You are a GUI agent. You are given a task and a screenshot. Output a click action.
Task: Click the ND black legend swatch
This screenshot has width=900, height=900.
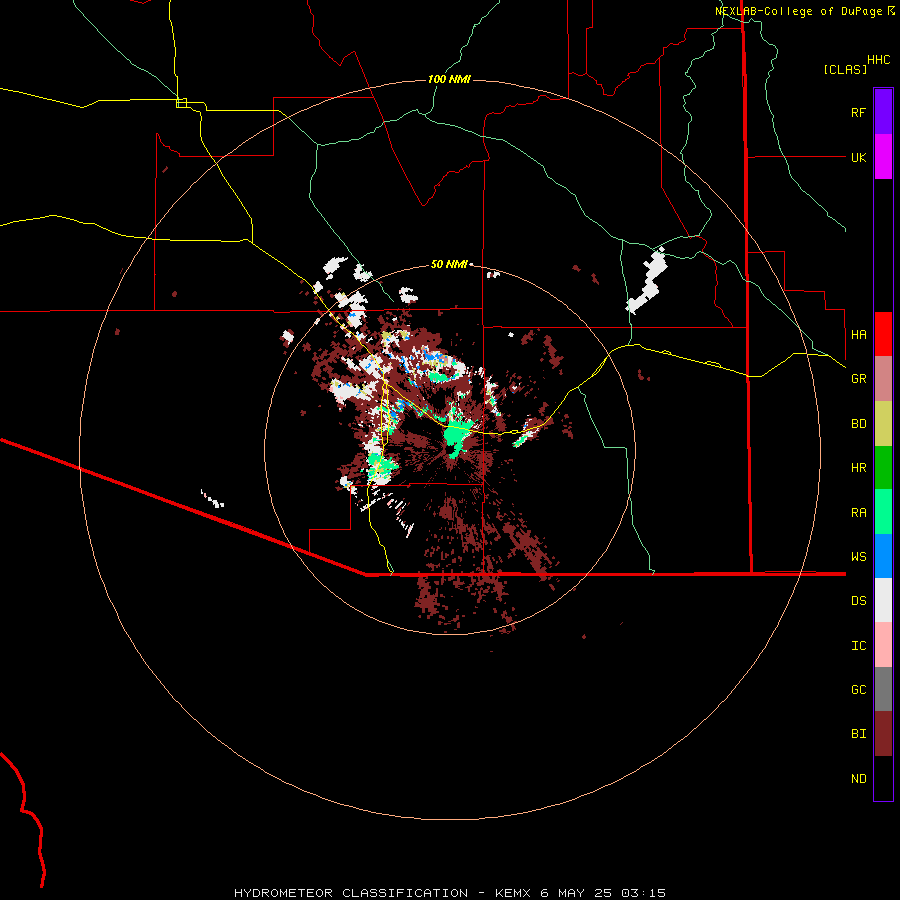pyautogui.click(x=883, y=778)
